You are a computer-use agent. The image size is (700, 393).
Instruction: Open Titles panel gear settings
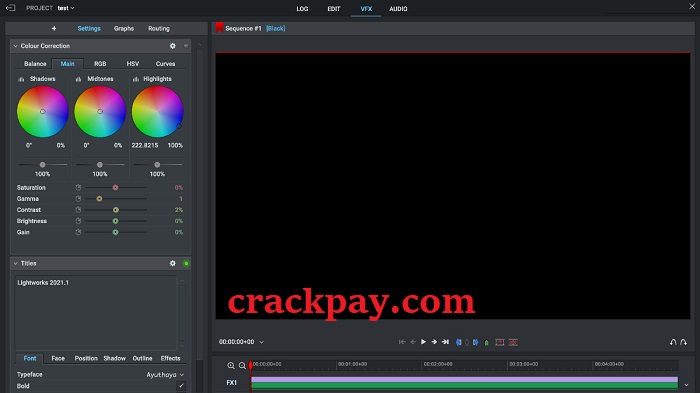pyautogui.click(x=173, y=263)
